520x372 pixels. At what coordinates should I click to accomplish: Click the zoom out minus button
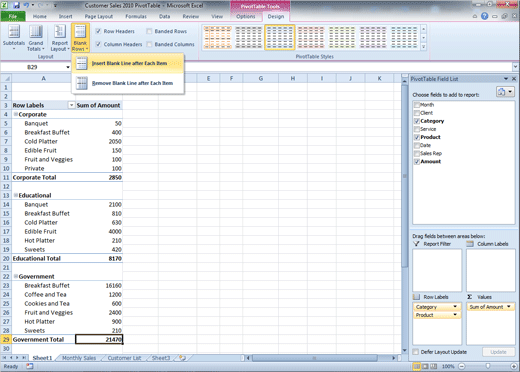click(462, 366)
